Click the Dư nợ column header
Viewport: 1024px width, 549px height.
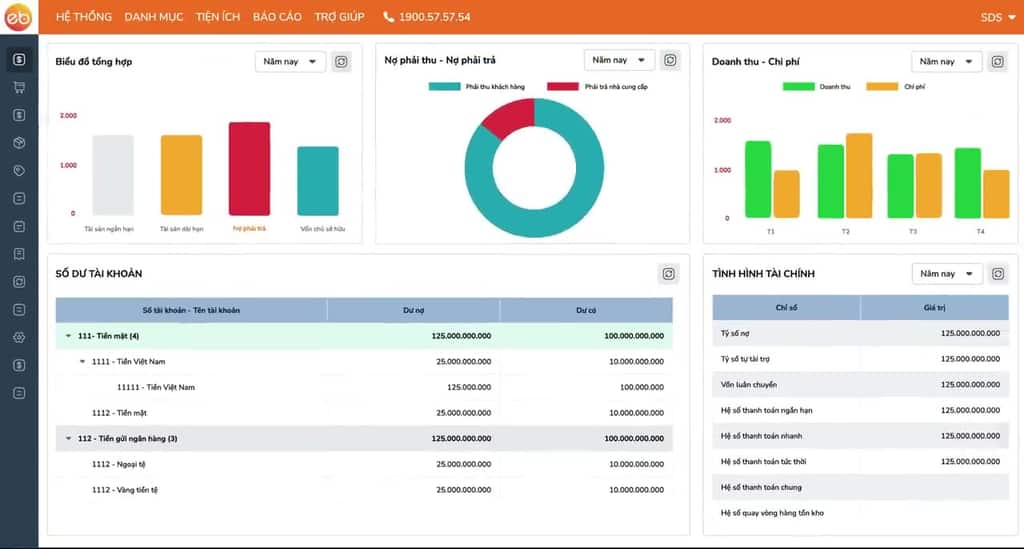pyautogui.click(x=413, y=310)
